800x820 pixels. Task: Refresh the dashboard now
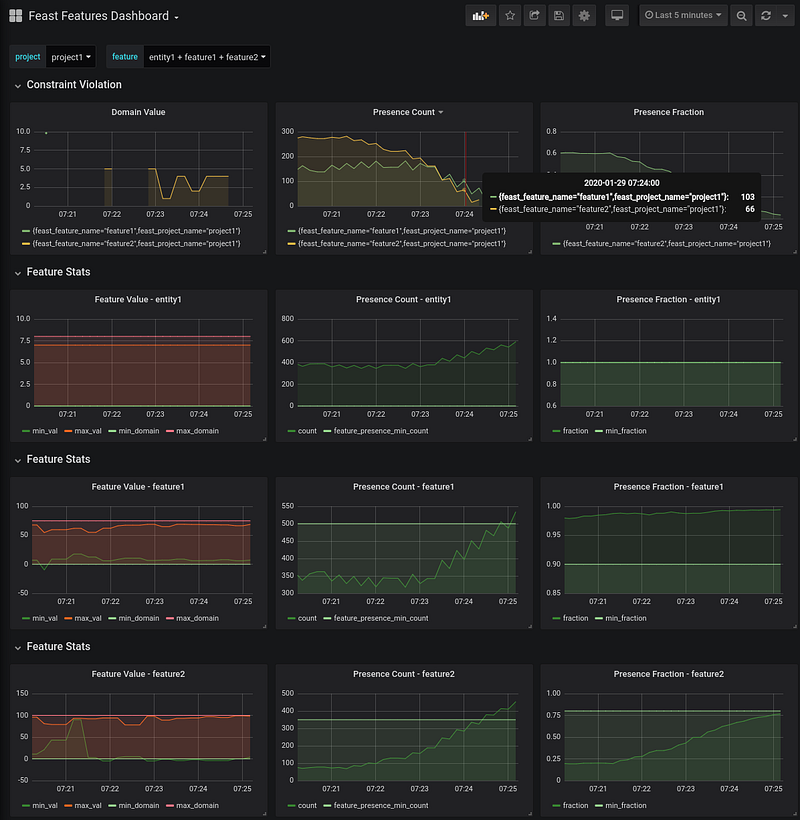(x=766, y=16)
